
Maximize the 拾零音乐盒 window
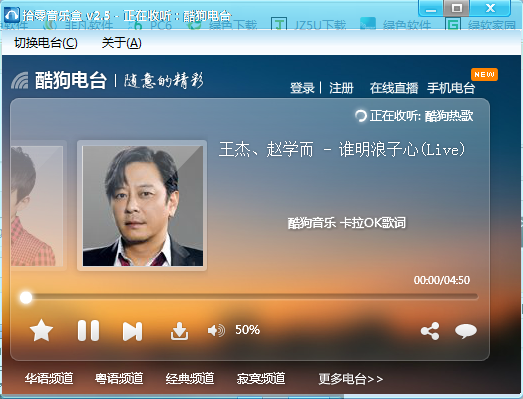coord(456,8)
